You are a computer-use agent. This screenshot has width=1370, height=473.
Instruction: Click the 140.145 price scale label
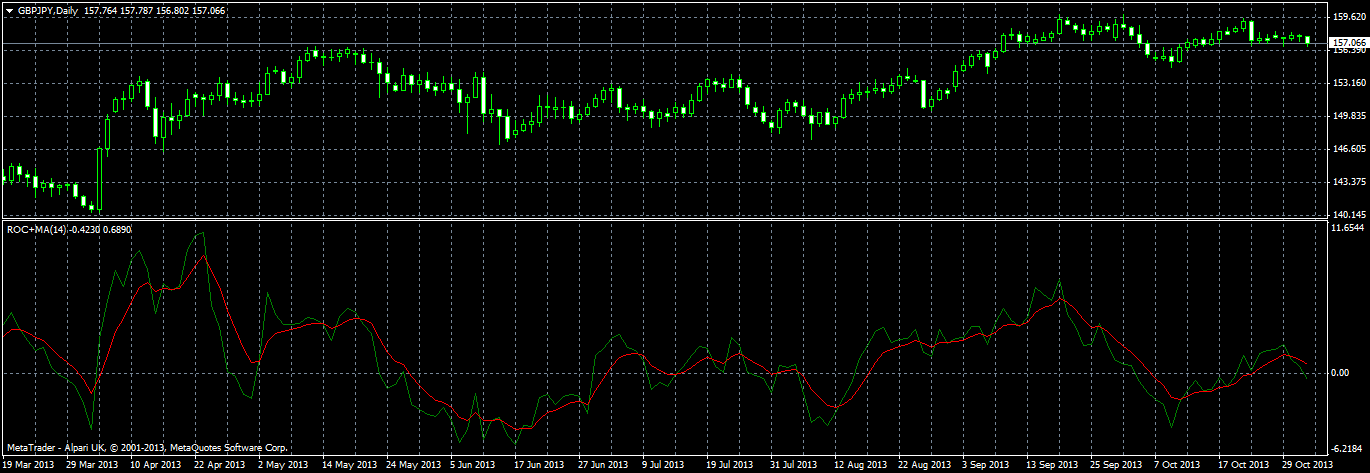tap(1347, 215)
